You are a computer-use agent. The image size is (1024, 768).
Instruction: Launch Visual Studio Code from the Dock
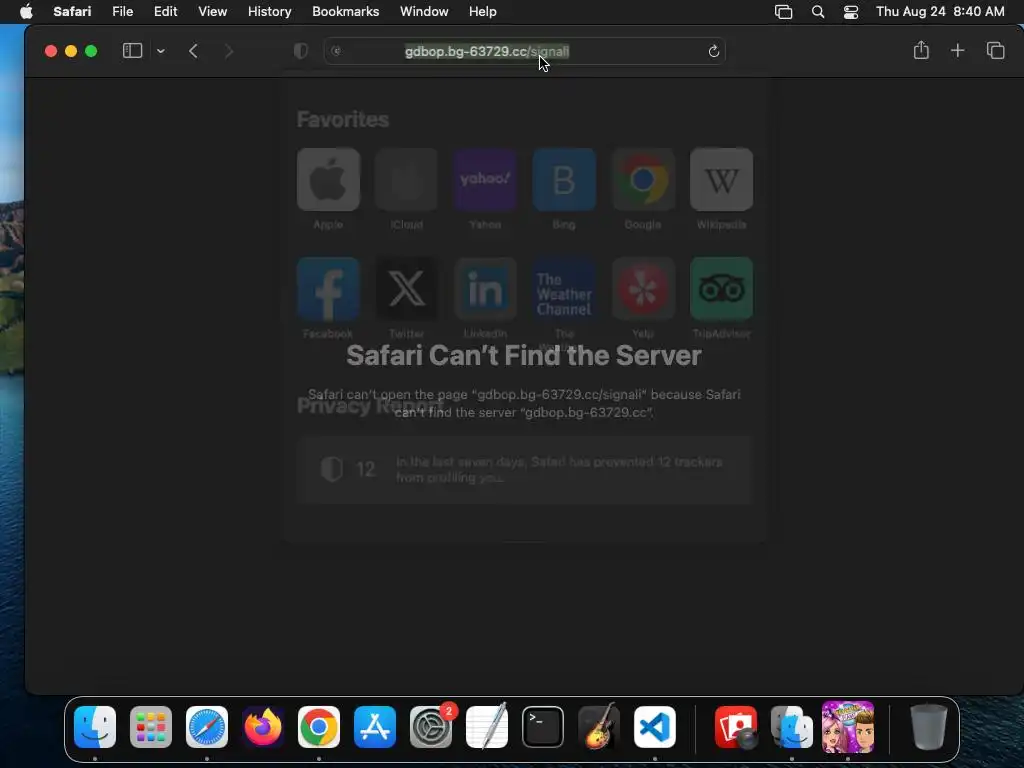[655, 727]
